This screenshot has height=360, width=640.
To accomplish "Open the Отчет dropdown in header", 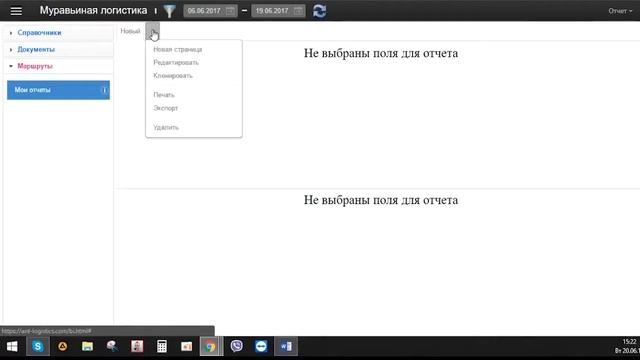I will (x=620, y=11).
